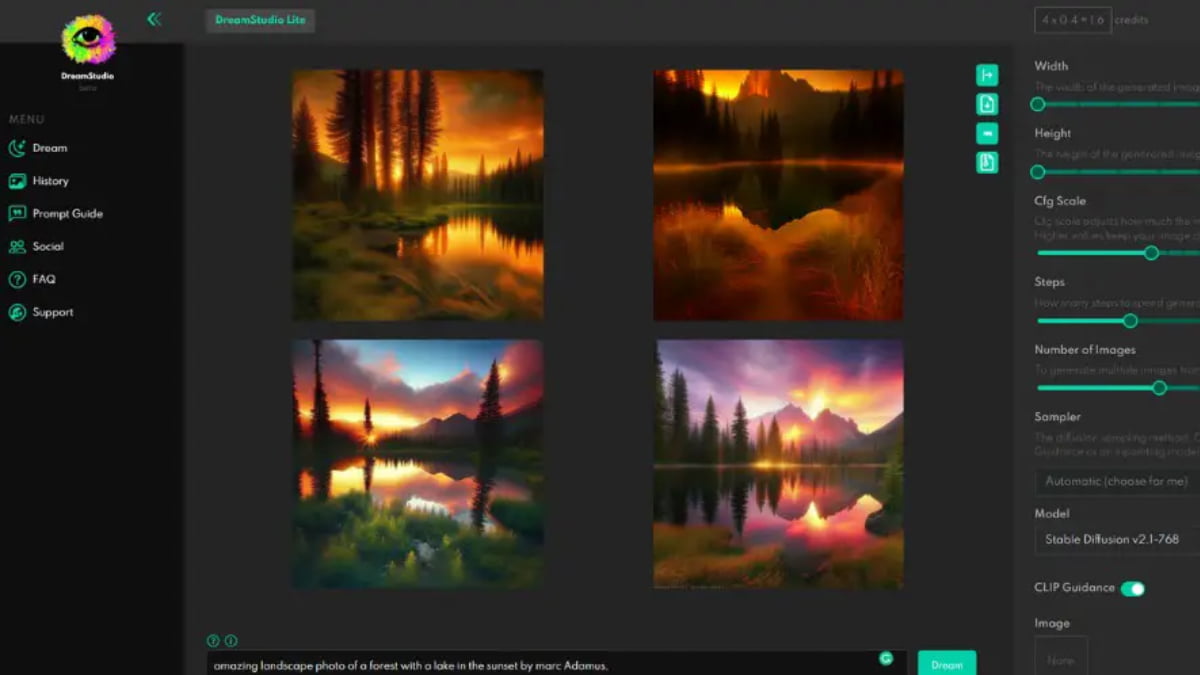Open the FAQ menu item
1200x675 pixels.
pyautogui.click(x=43, y=280)
